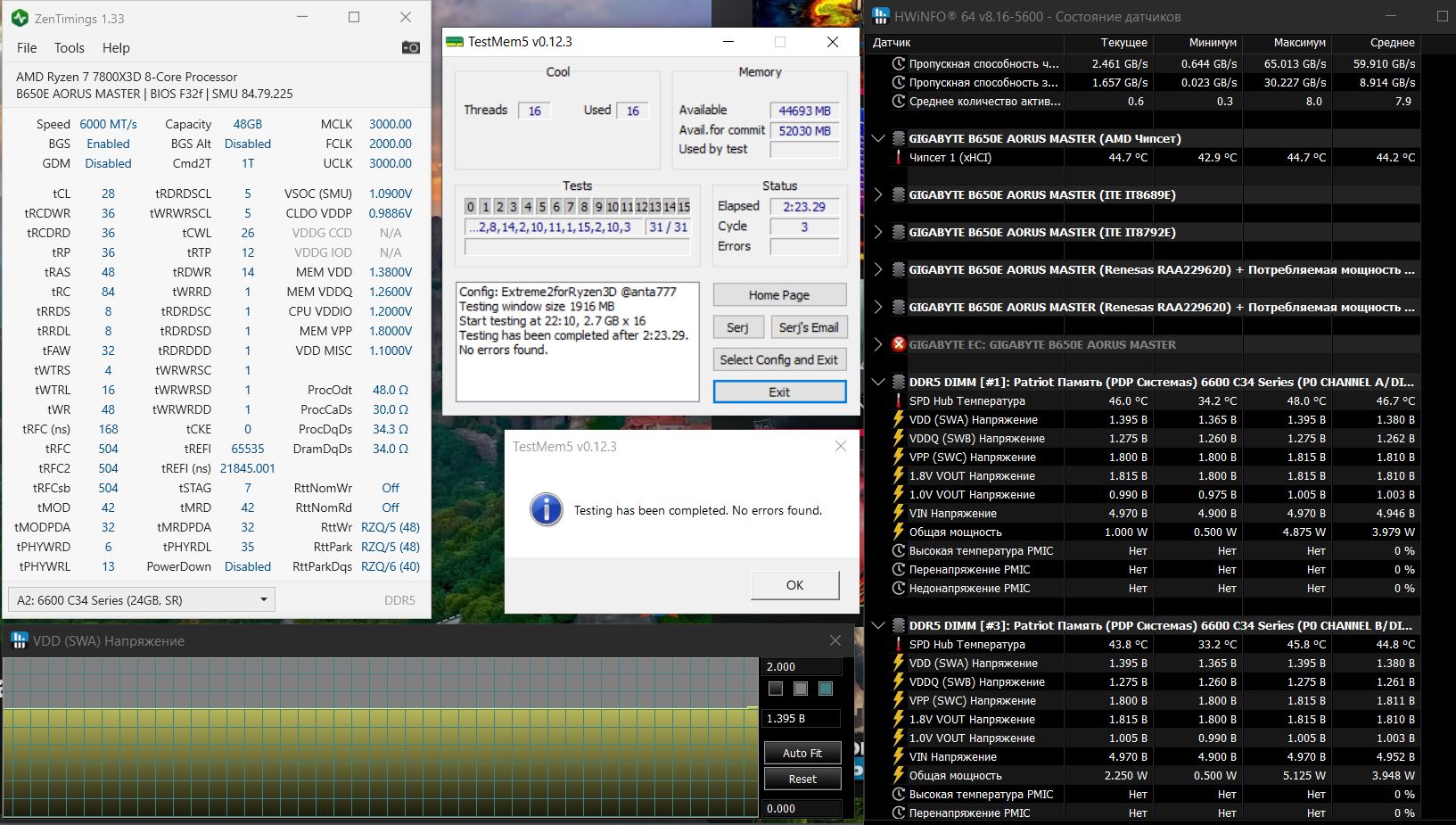The width and height of the screenshot is (1456, 825).
Task: Click the Среднее column header in HWiNFO
Action: point(1392,42)
